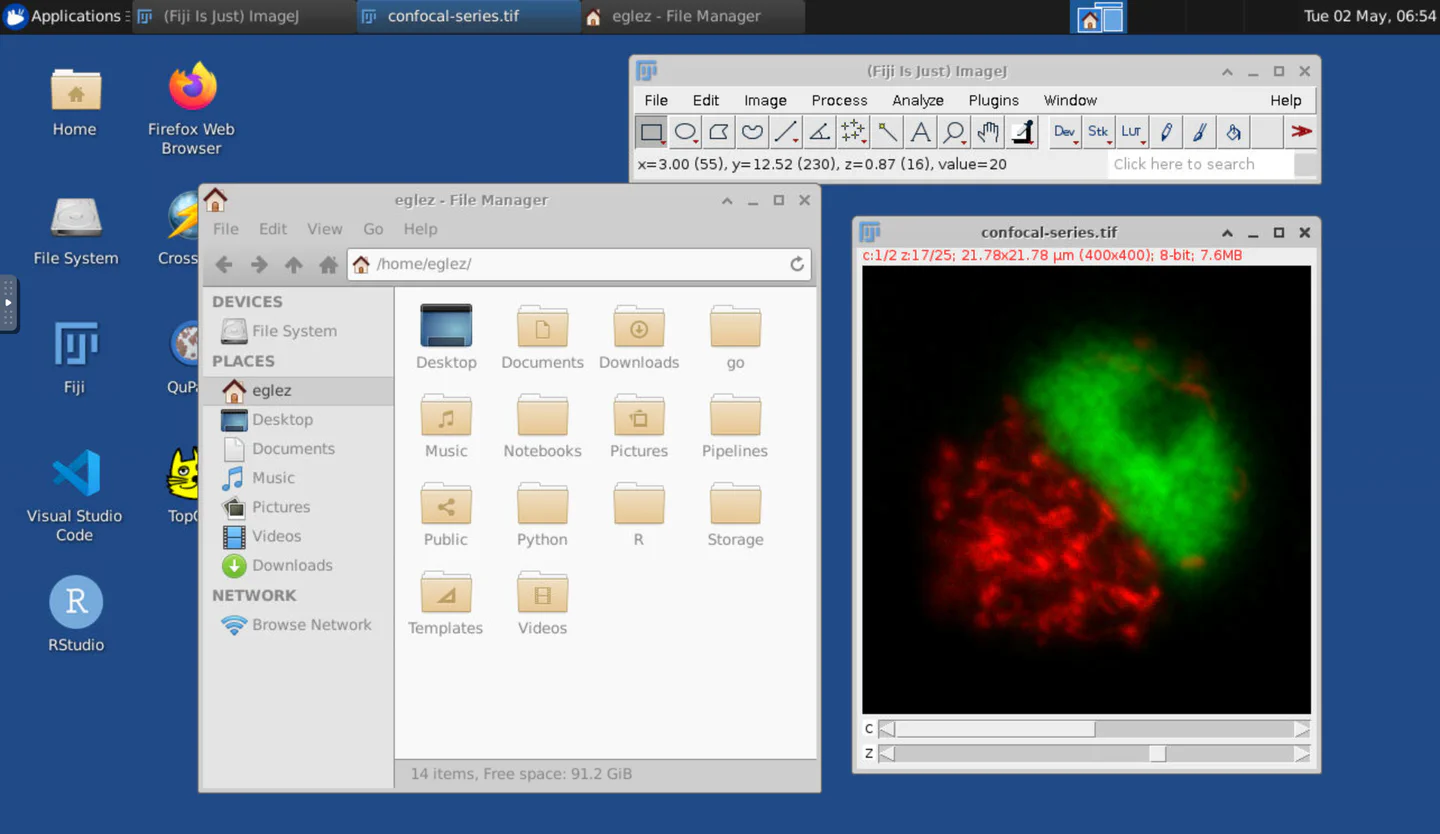Viewport: 1440px width, 834px height.
Task: Select the Text tool (letter A)
Action: [921, 132]
